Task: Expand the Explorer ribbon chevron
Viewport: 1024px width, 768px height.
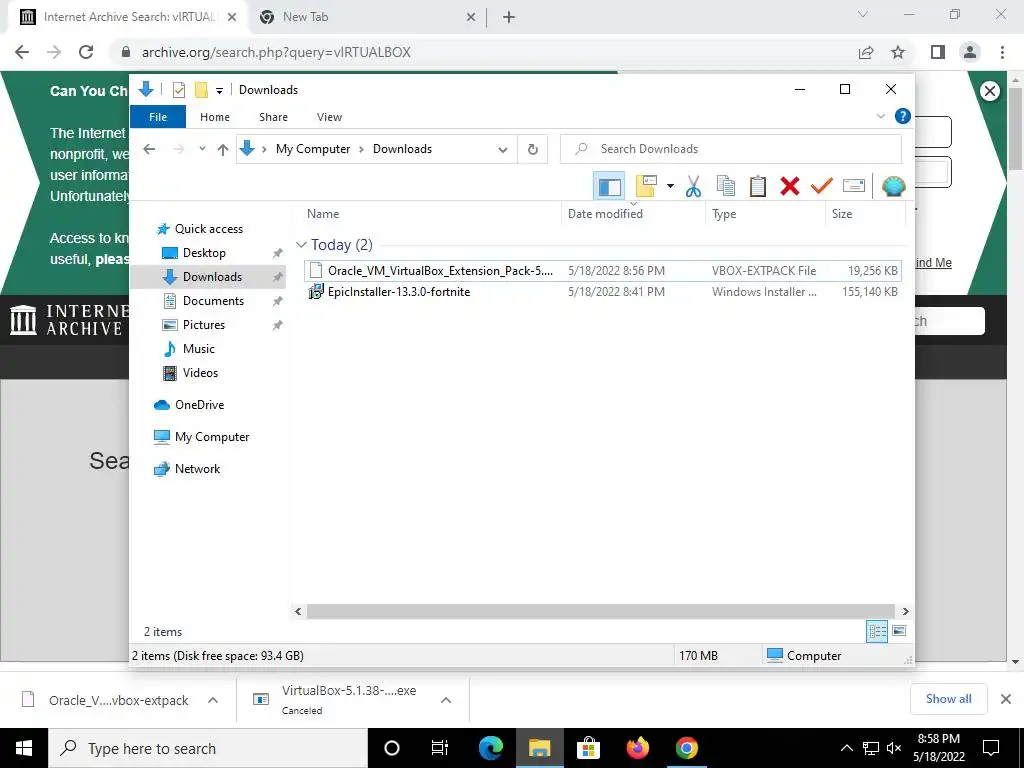Action: [x=880, y=116]
